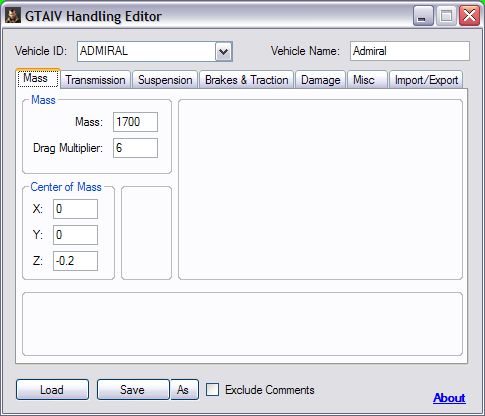Close the GTAIV Handling Editor window
Image resolution: width=485 pixels, height=416 pixels.
pos(469,16)
